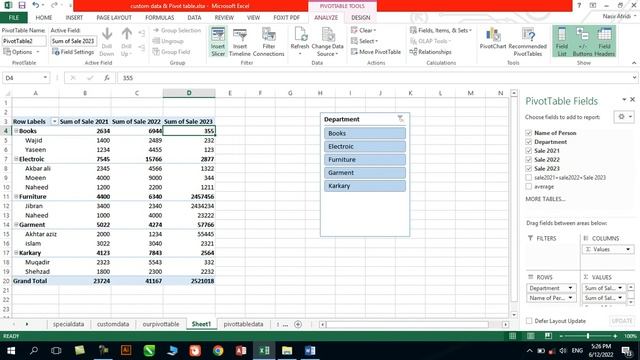
Task: Switch to the DESIGN tab
Action: point(360,18)
